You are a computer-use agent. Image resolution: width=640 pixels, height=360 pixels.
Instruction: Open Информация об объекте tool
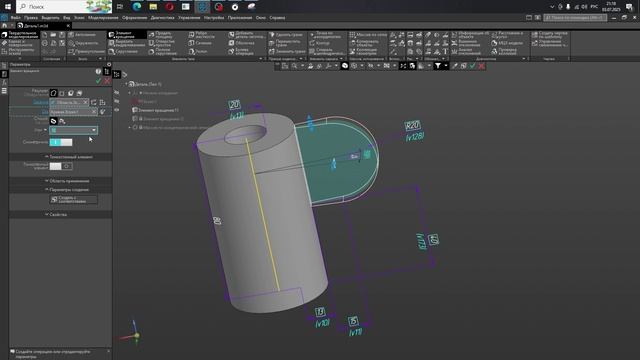click(470, 35)
